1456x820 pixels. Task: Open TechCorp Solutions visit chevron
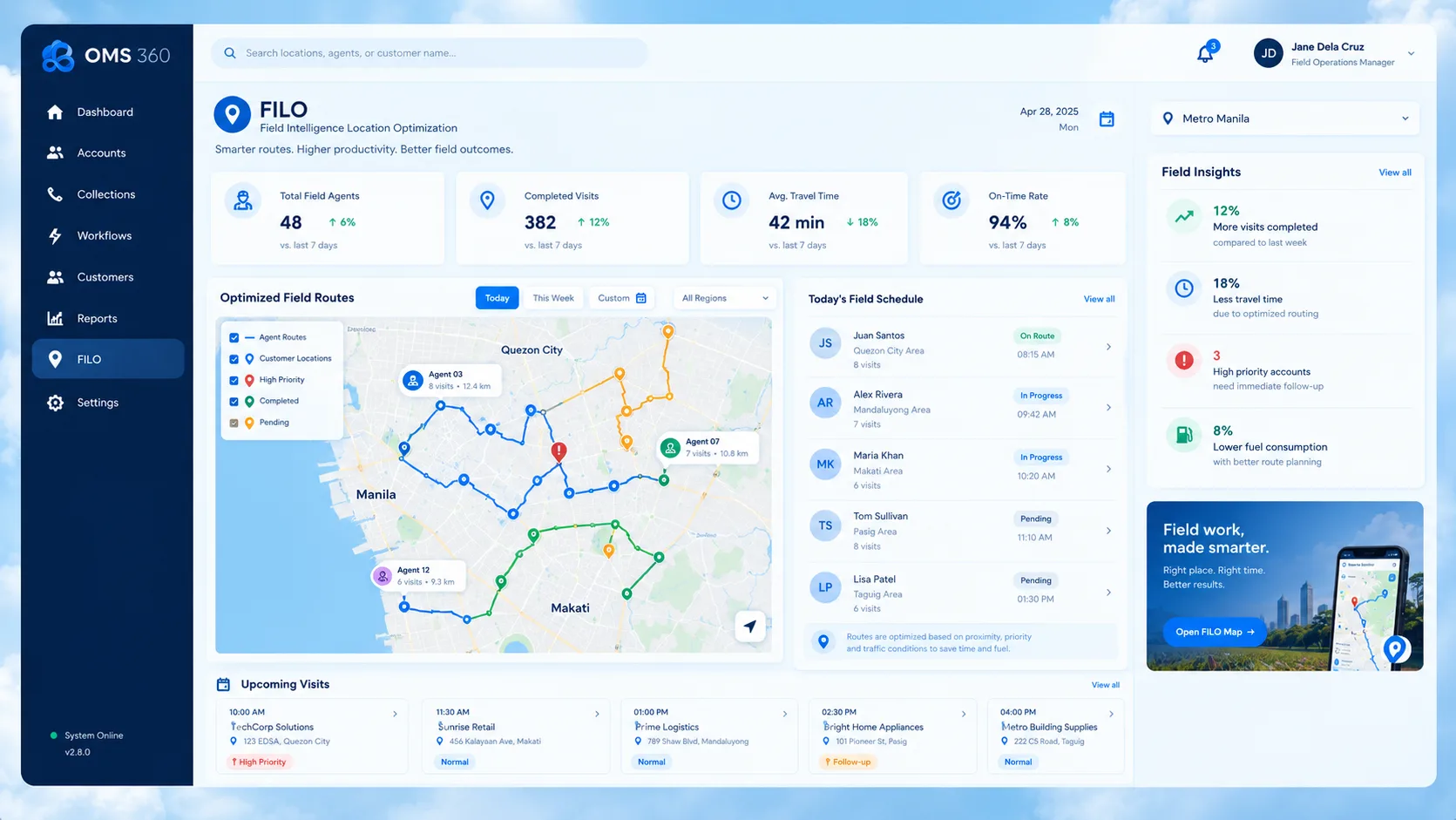395,714
